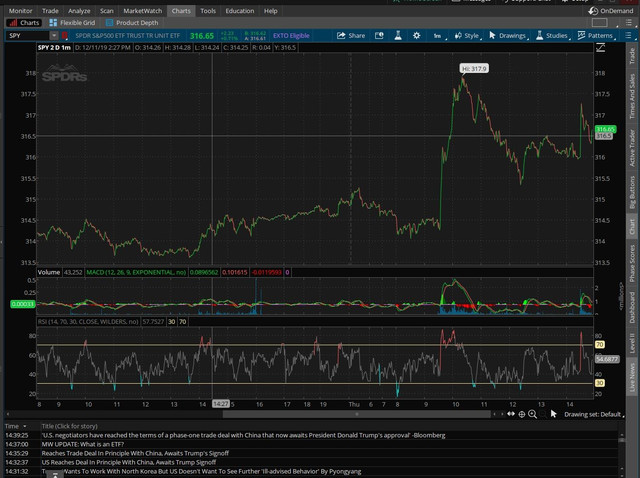
Task: Open the Studies dropdown
Action: (553, 36)
